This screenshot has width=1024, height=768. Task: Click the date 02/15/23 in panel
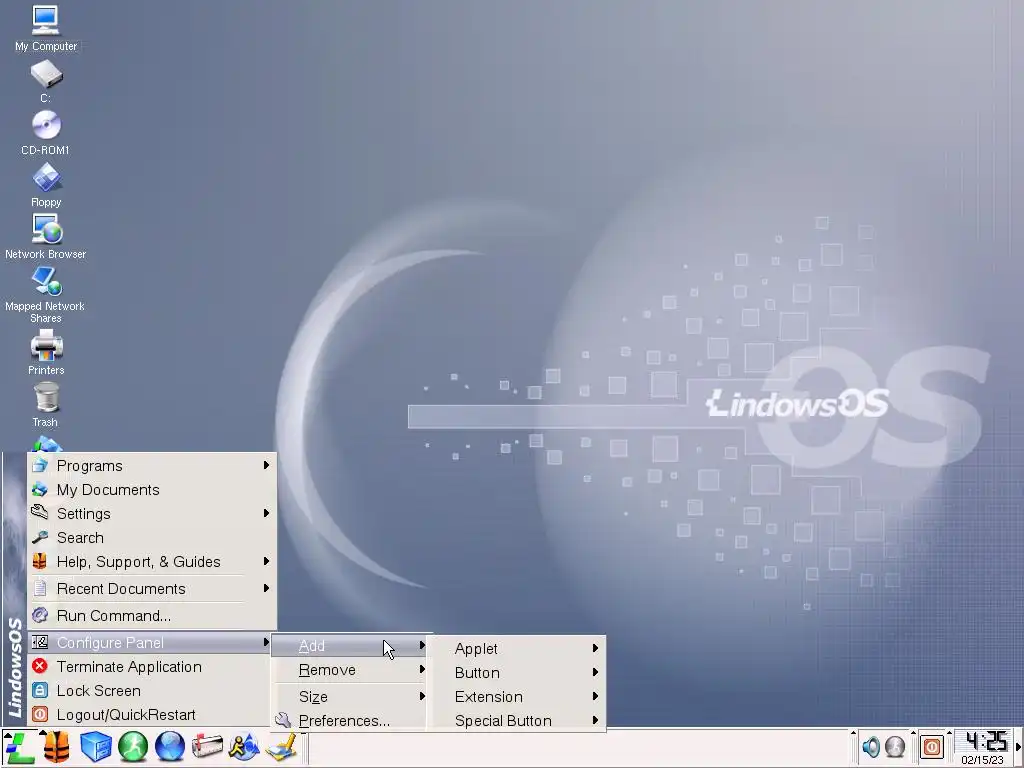982,760
